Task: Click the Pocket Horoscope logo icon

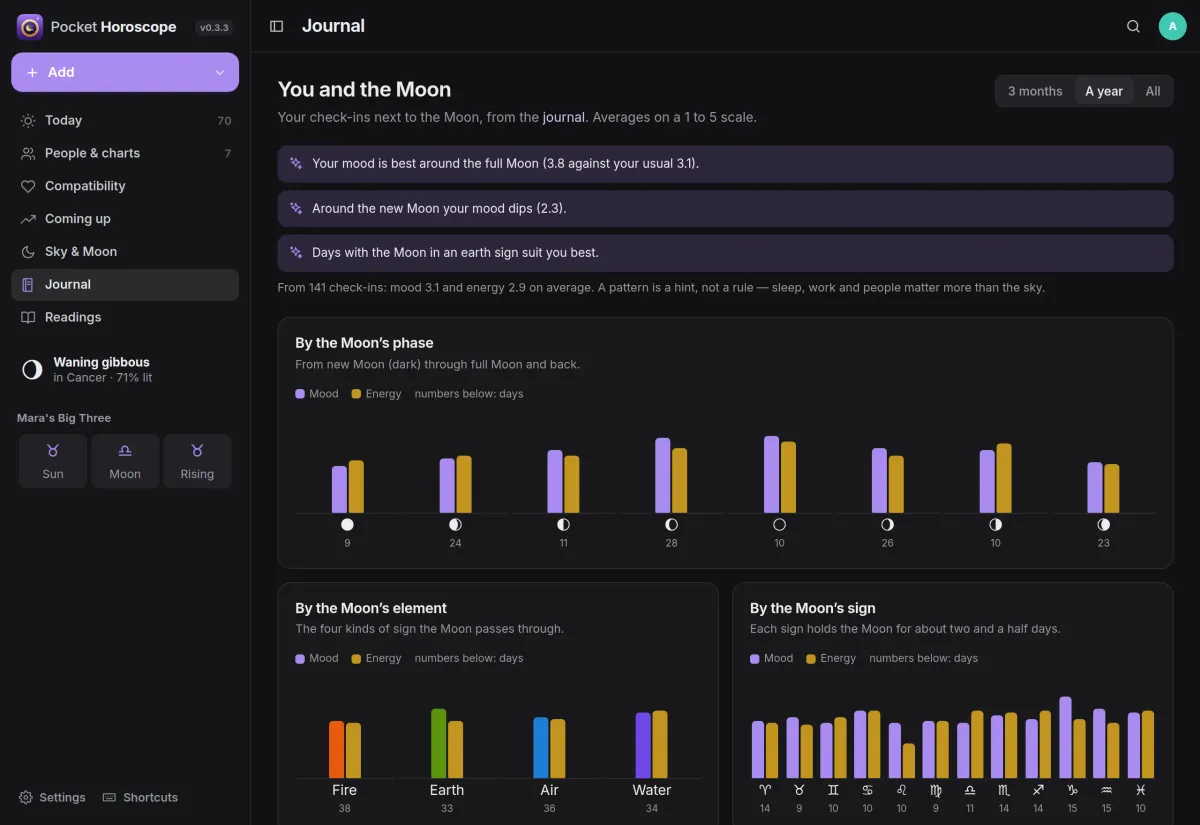Action: [x=30, y=27]
